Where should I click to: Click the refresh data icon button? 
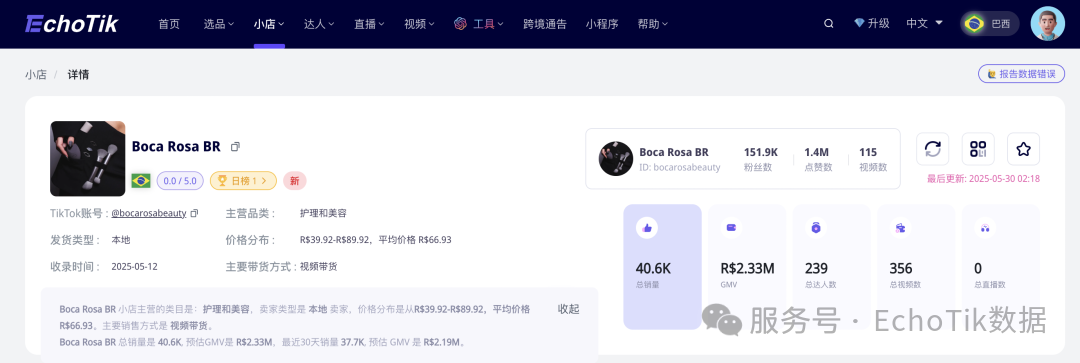click(933, 149)
